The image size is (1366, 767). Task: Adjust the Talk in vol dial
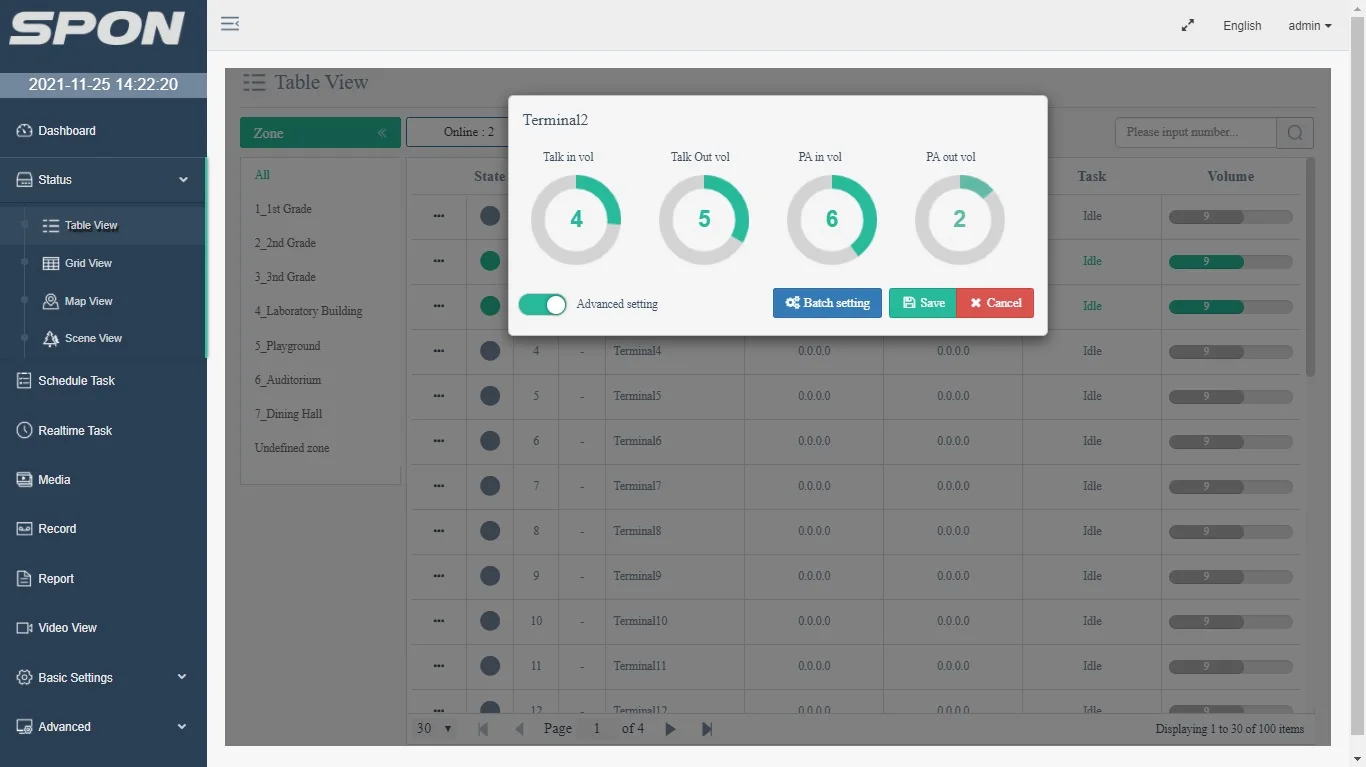(576, 220)
